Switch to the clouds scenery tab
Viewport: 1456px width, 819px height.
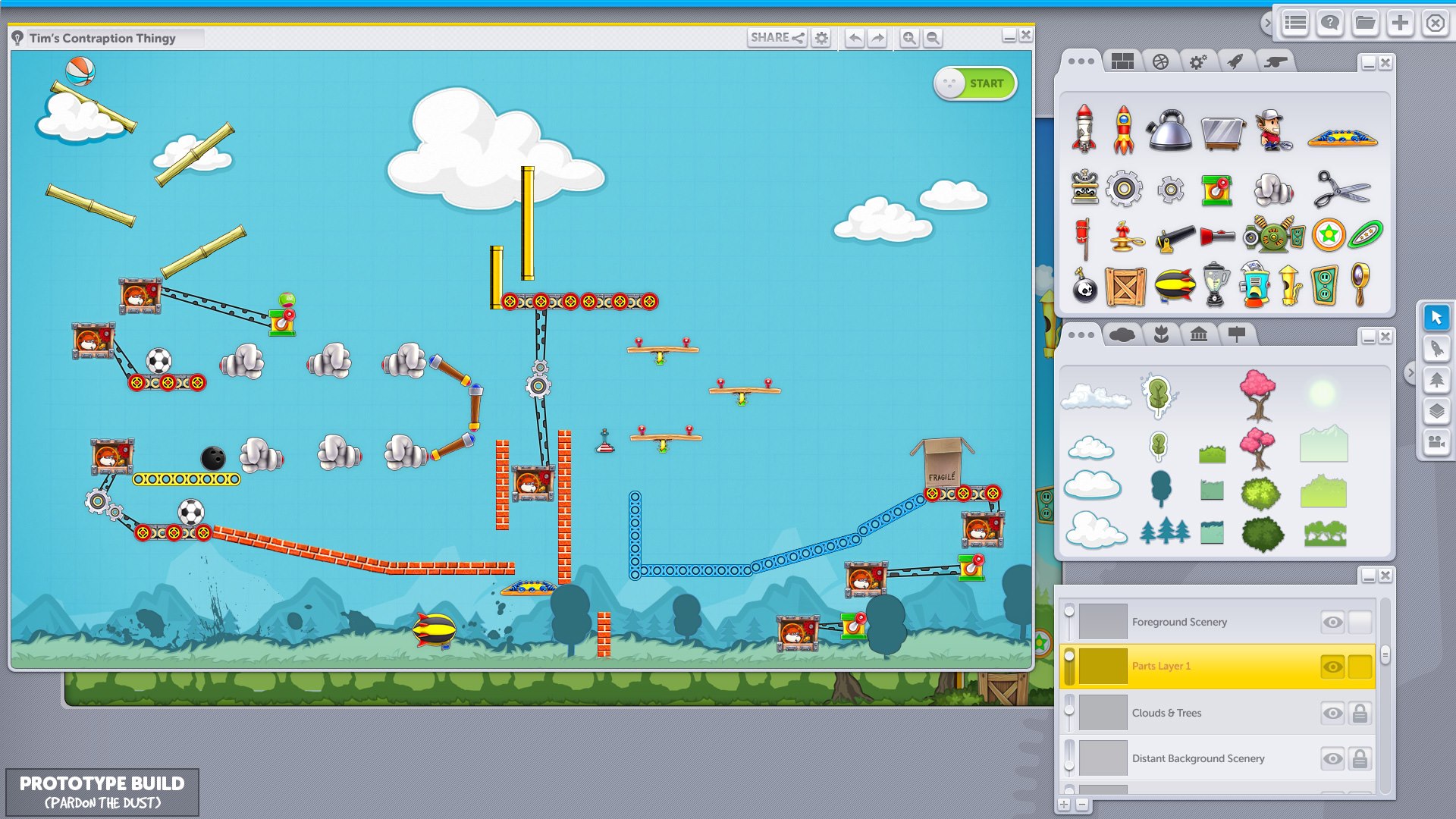coord(1122,334)
